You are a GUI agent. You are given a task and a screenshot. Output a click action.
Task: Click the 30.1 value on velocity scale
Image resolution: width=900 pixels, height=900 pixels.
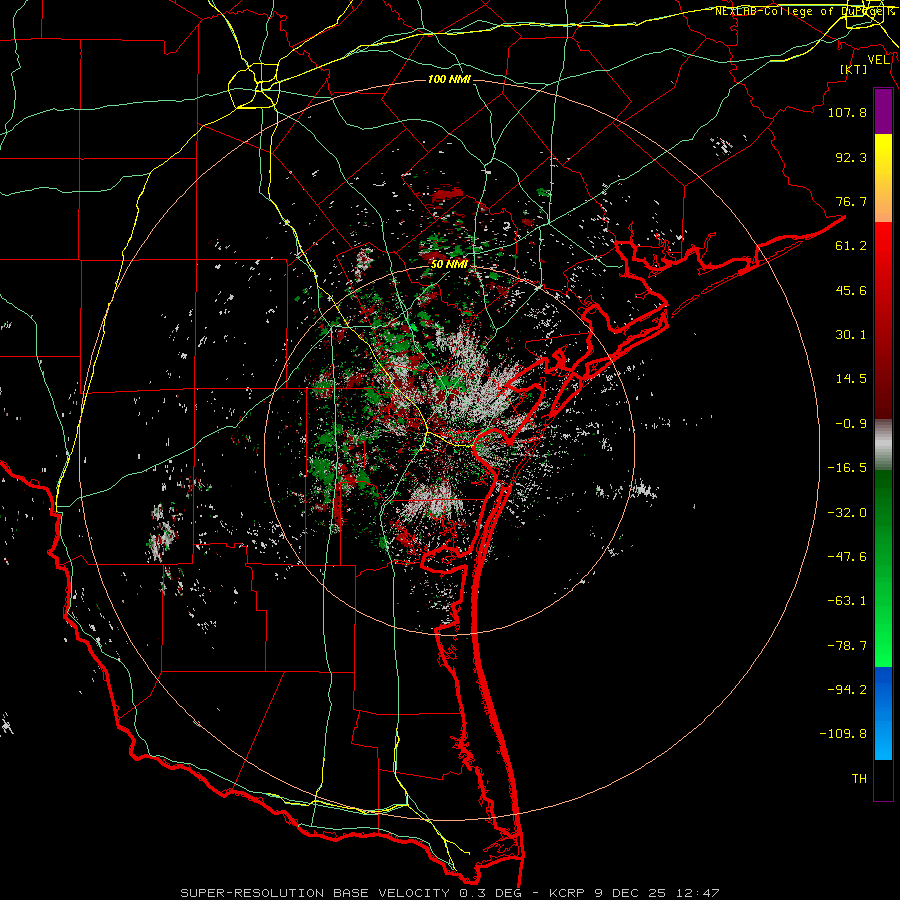851,335
